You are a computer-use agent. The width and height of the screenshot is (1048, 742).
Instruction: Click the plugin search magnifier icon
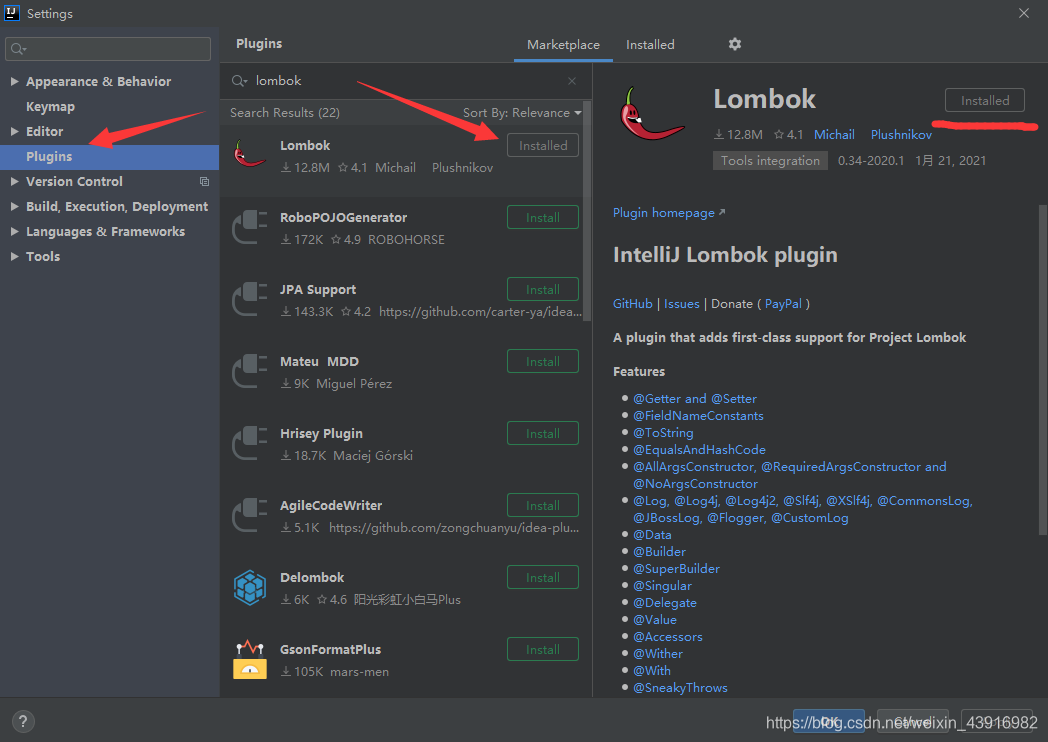tap(239, 81)
